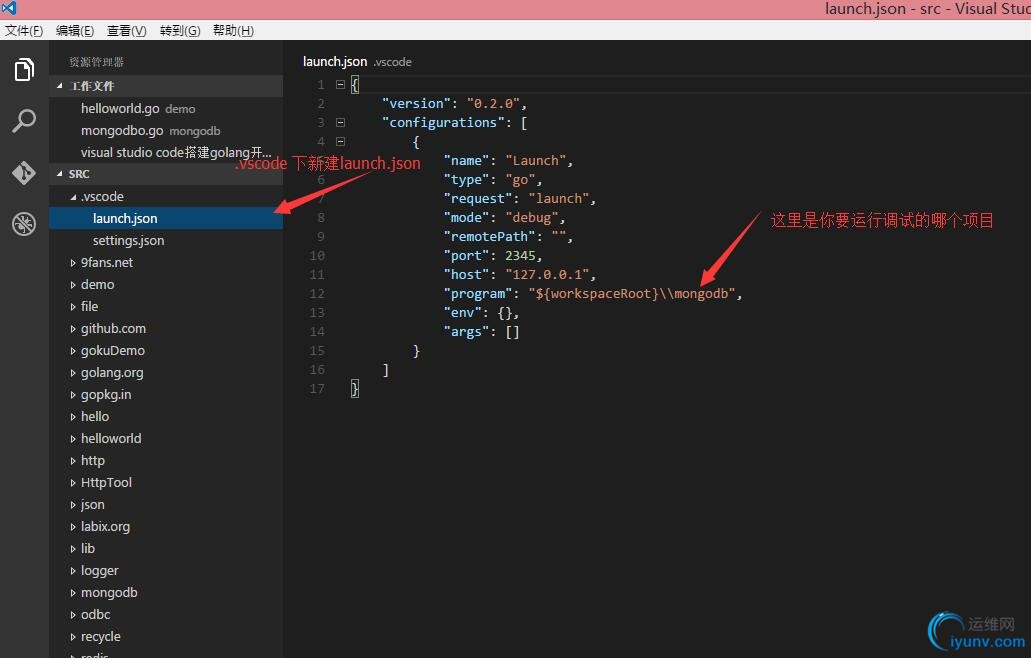This screenshot has width=1031, height=658.
Task: Expand the golang.org folder
Action: (x=73, y=373)
